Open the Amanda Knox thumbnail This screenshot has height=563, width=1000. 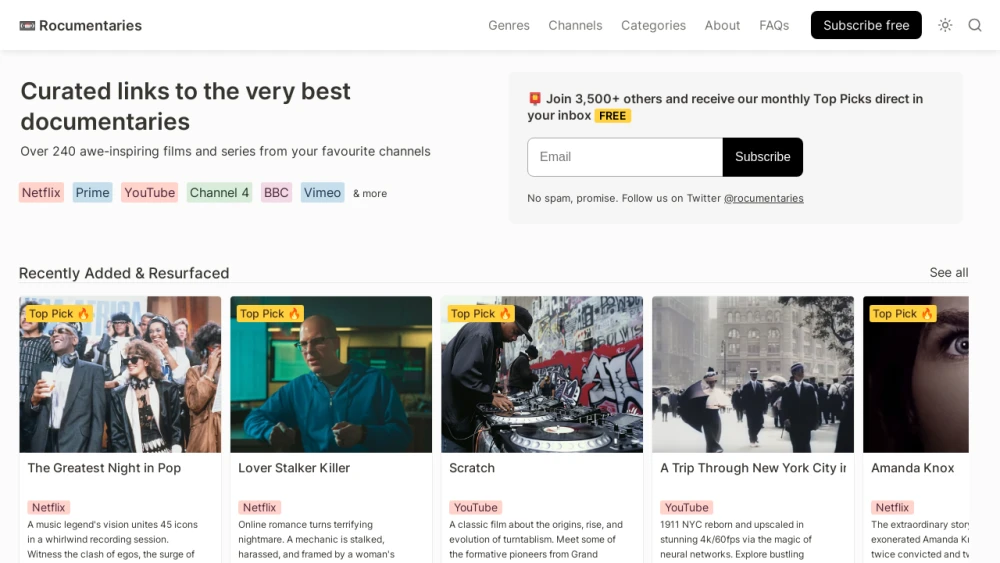point(916,374)
